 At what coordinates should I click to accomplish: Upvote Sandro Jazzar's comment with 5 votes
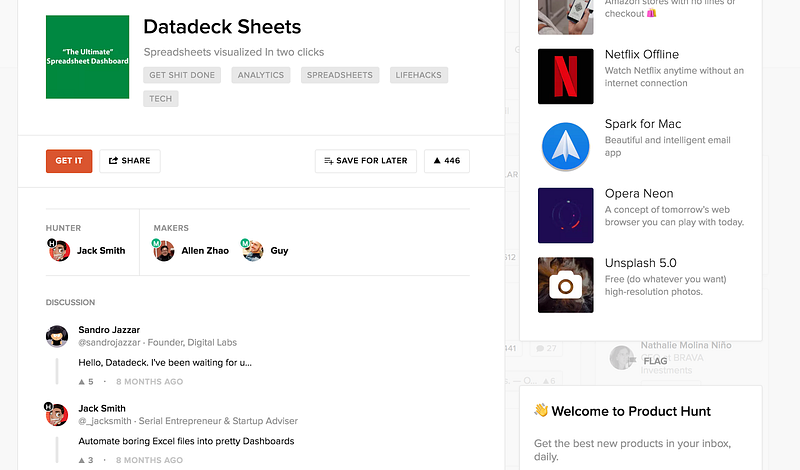(86, 381)
